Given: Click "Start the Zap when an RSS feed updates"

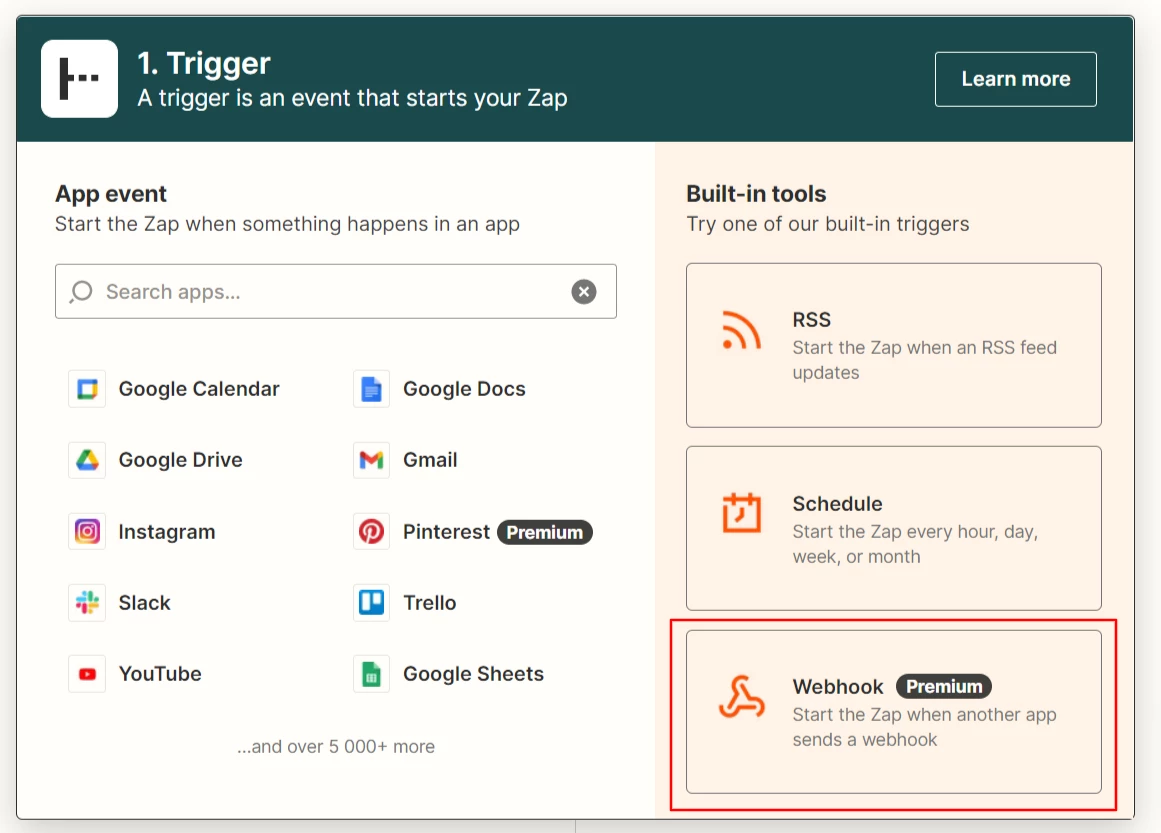Looking at the screenshot, I should click(925, 360).
